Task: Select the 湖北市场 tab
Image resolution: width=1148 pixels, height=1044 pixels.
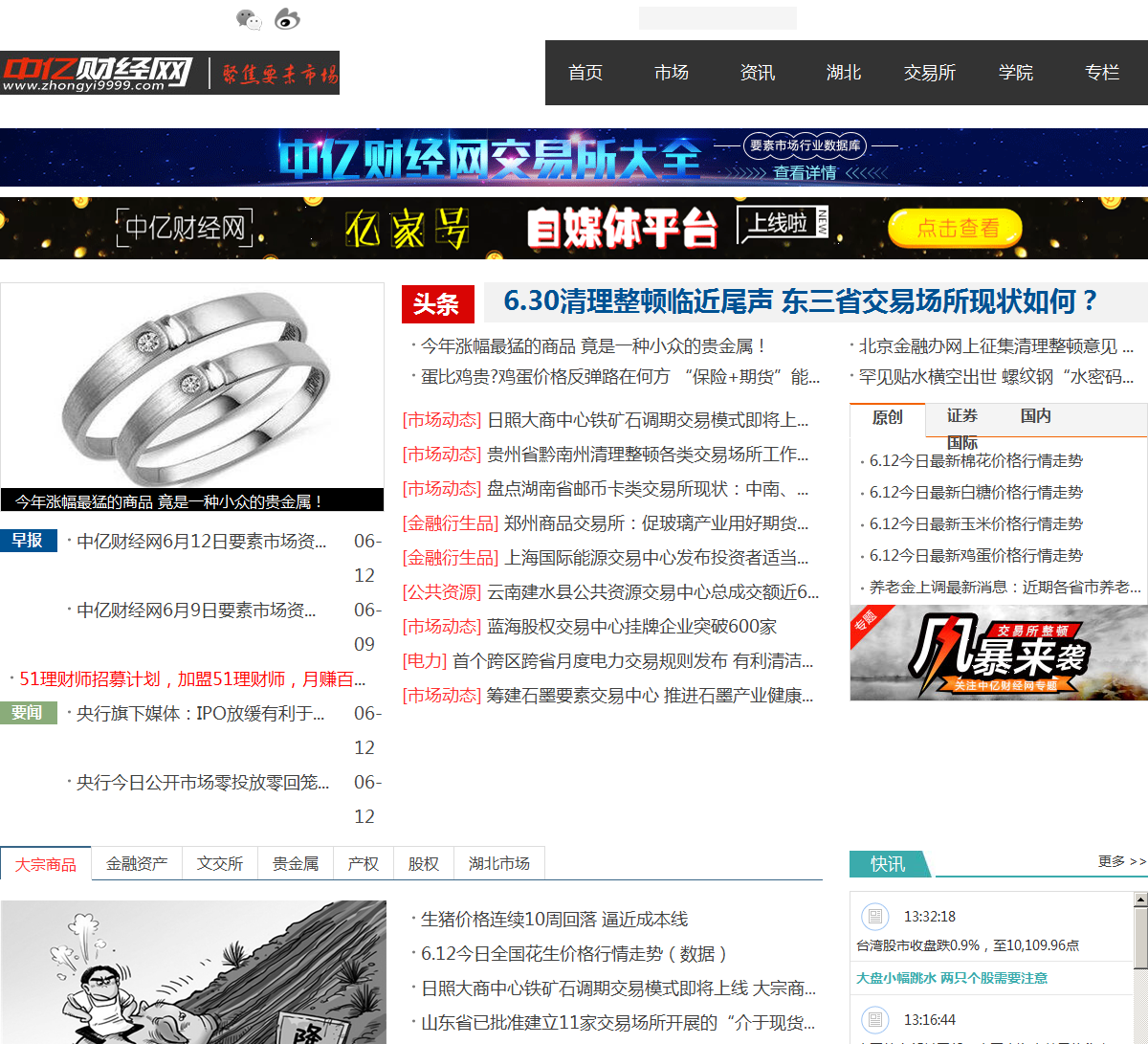Action: pyautogui.click(x=499, y=864)
